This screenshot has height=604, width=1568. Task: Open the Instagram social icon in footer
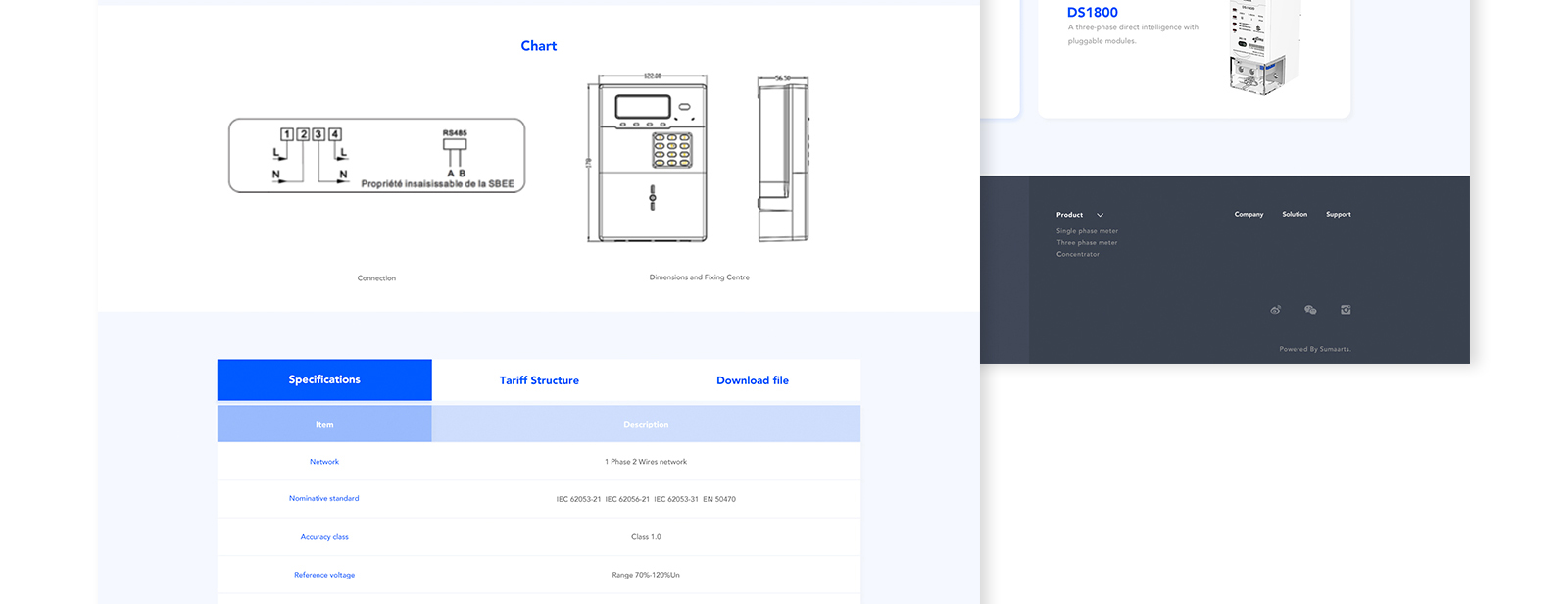pyautogui.click(x=1346, y=310)
